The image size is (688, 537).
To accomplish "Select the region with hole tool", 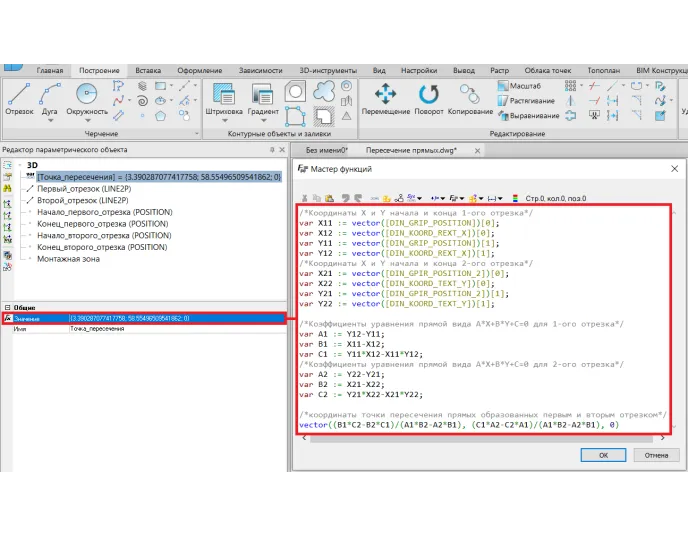I will (295, 91).
